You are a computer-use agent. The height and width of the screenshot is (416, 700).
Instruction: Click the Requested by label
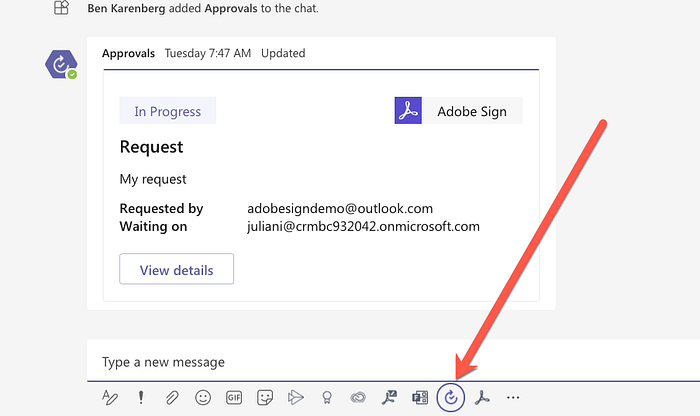[x=161, y=208]
